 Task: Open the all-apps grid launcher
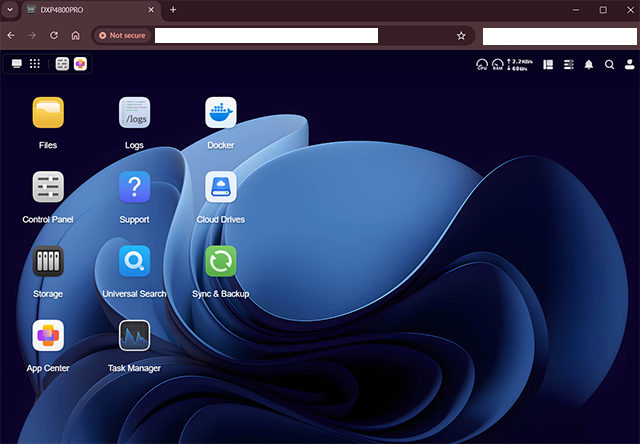[x=35, y=64]
